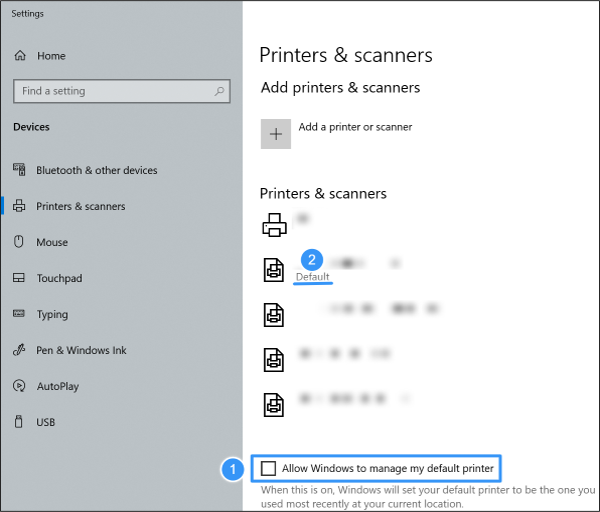Open Printers & scanners sidebar section
The image size is (600, 512).
coord(80,206)
